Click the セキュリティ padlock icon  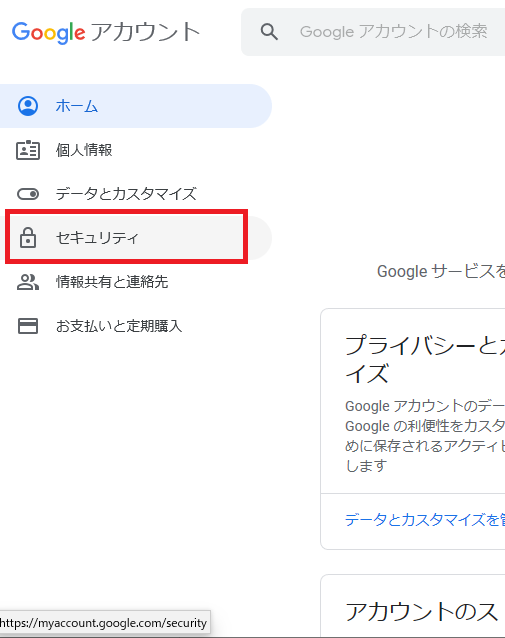tap(28, 238)
